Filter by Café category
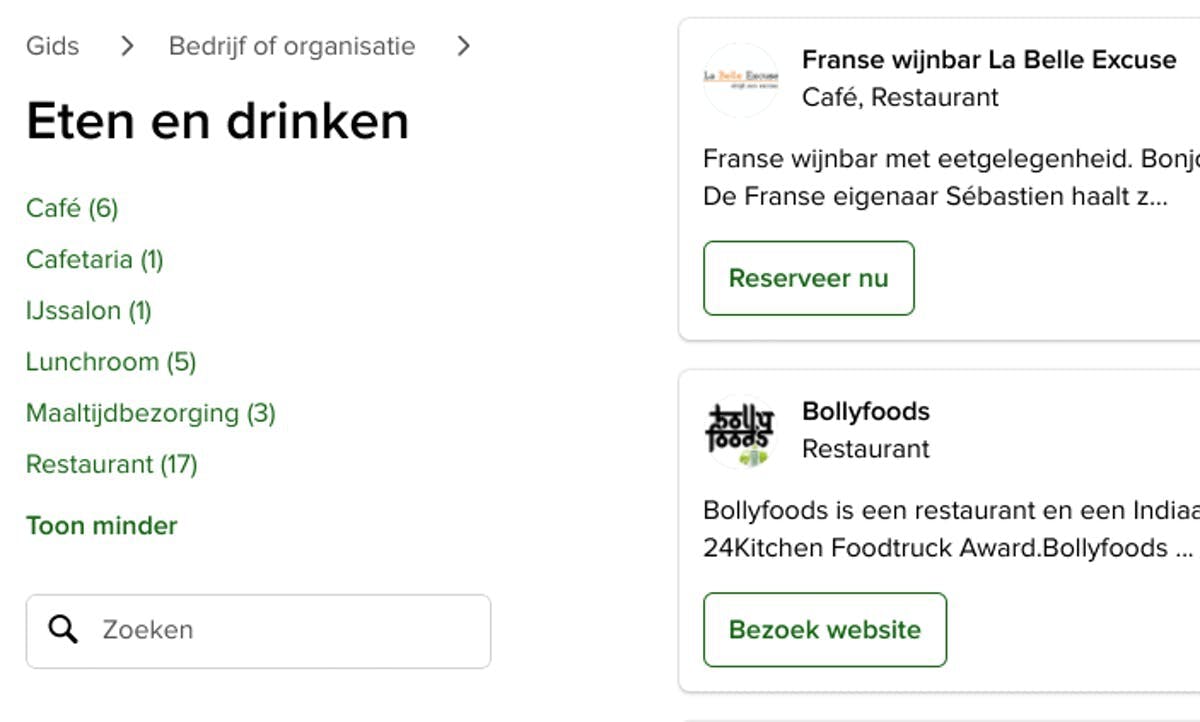Image resolution: width=1200 pixels, height=722 pixels. (x=72, y=208)
